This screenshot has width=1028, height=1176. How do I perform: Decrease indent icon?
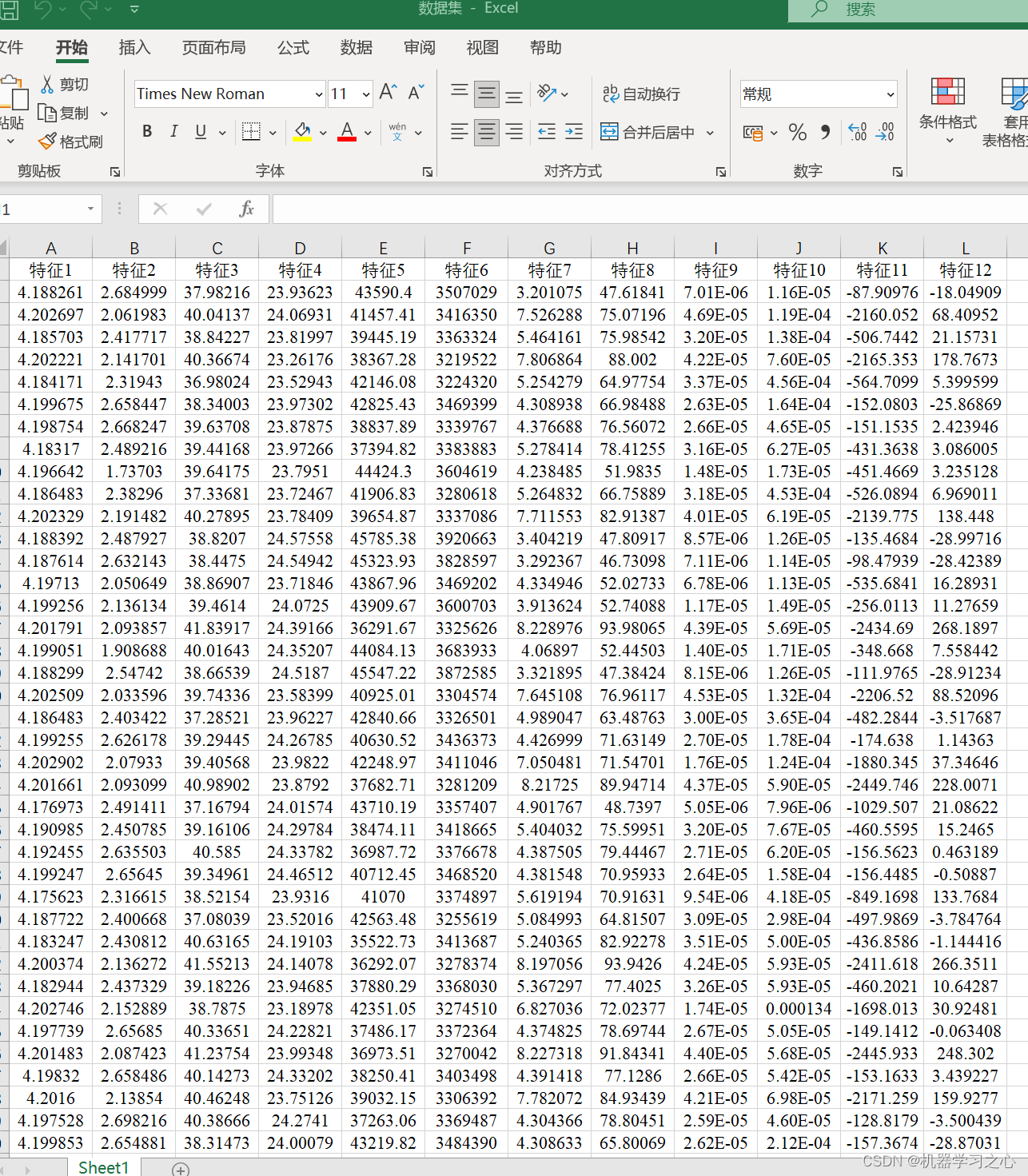click(x=547, y=132)
